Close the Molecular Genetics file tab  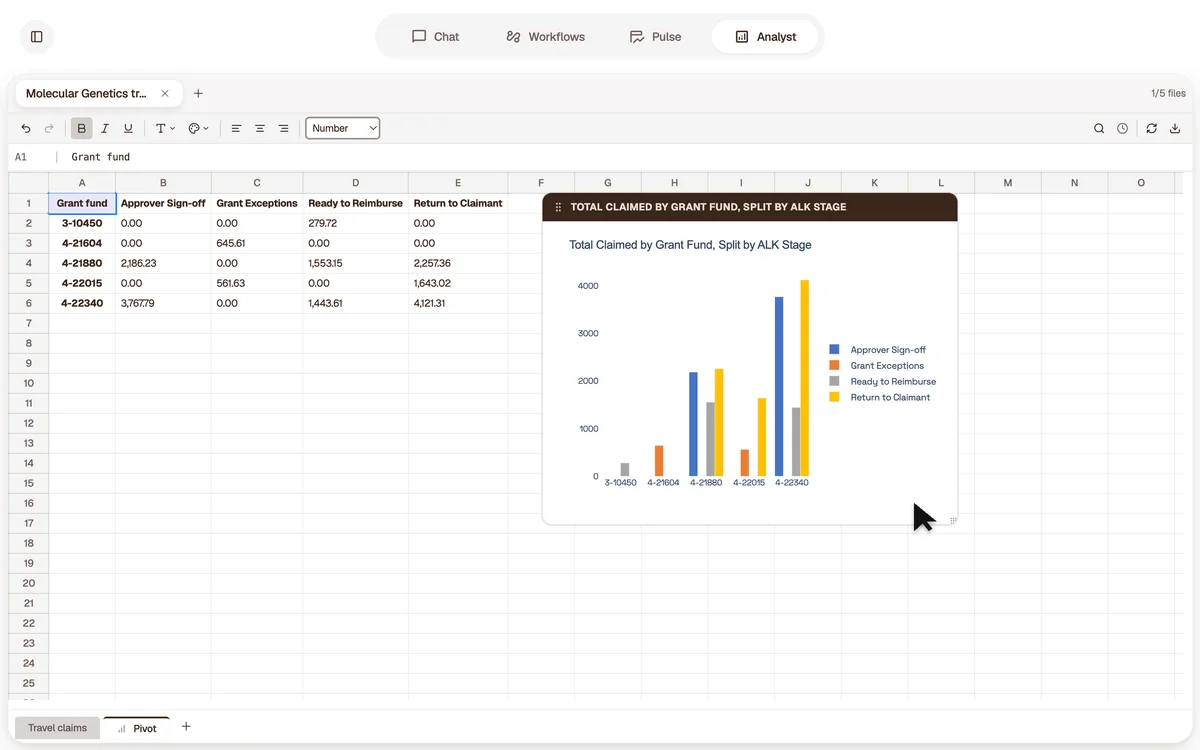point(165,93)
